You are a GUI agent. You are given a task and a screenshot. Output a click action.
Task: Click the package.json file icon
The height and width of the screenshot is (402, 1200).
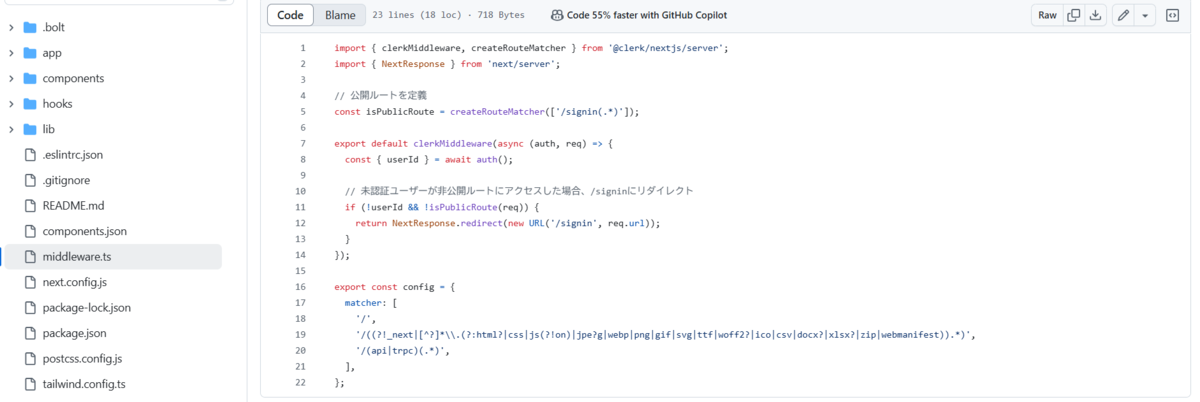[29, 333]
